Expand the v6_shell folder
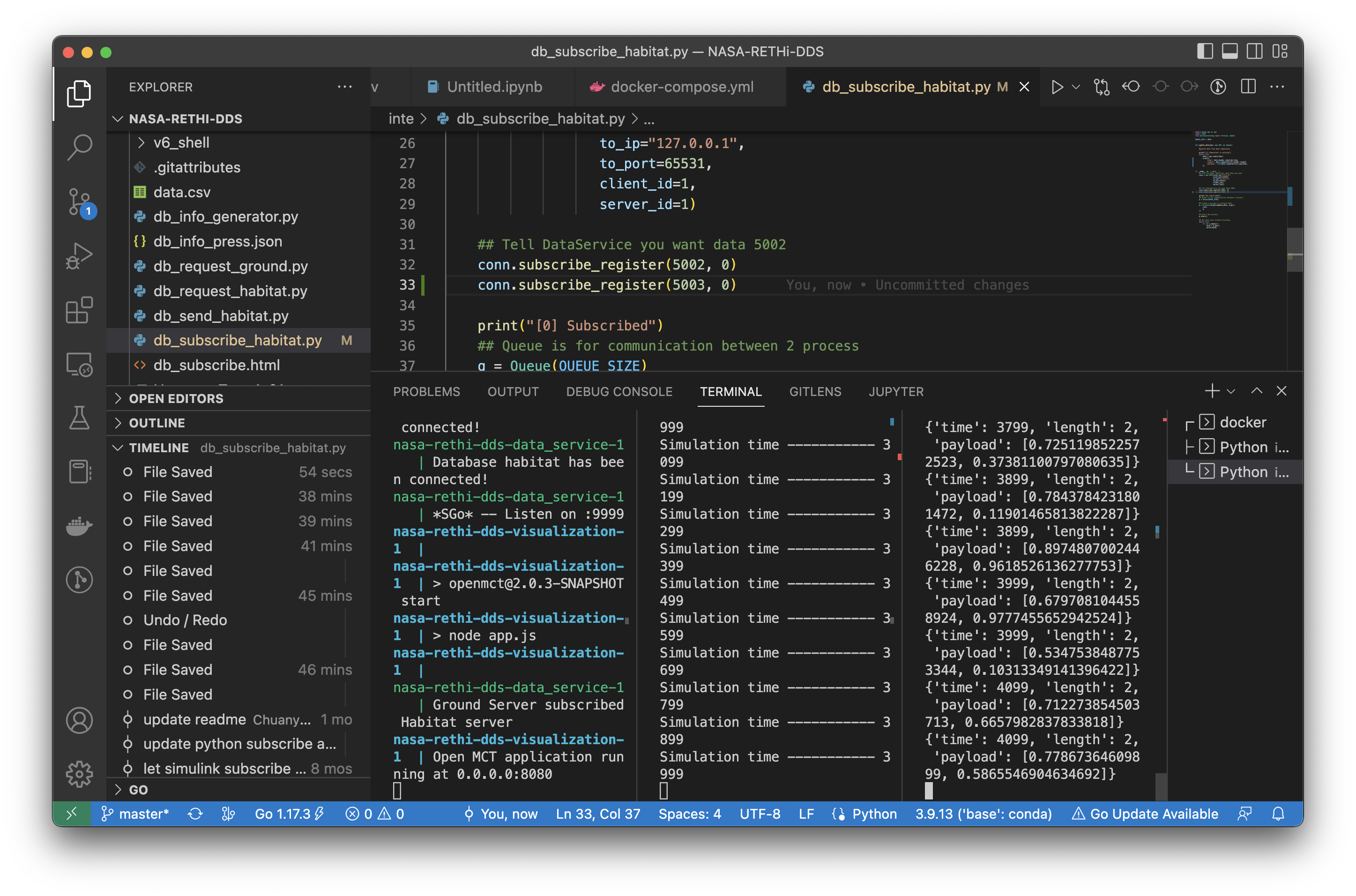The height and width of the screenshot is (896, 1356). click(x=181, y=142)
